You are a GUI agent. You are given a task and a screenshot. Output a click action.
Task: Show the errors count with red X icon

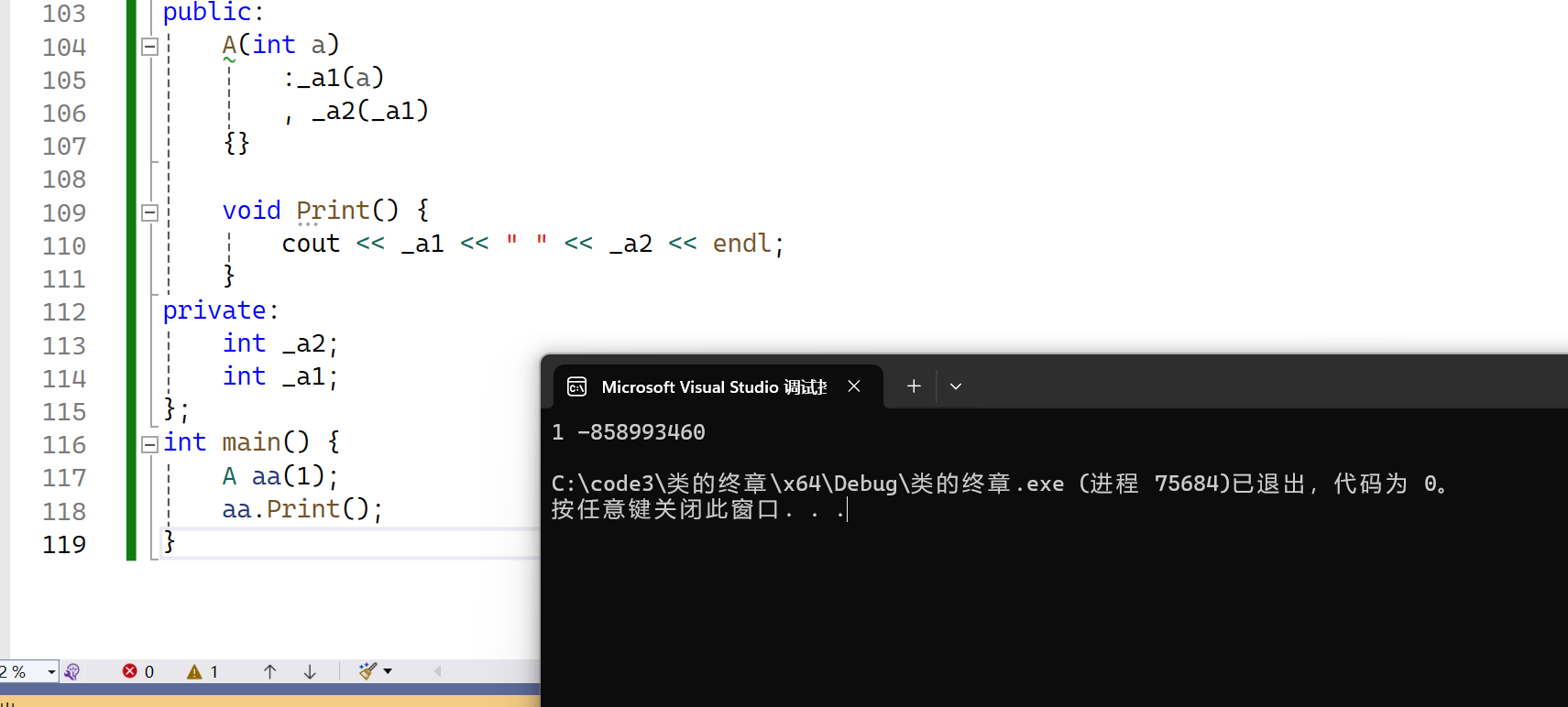pos(138,671)
